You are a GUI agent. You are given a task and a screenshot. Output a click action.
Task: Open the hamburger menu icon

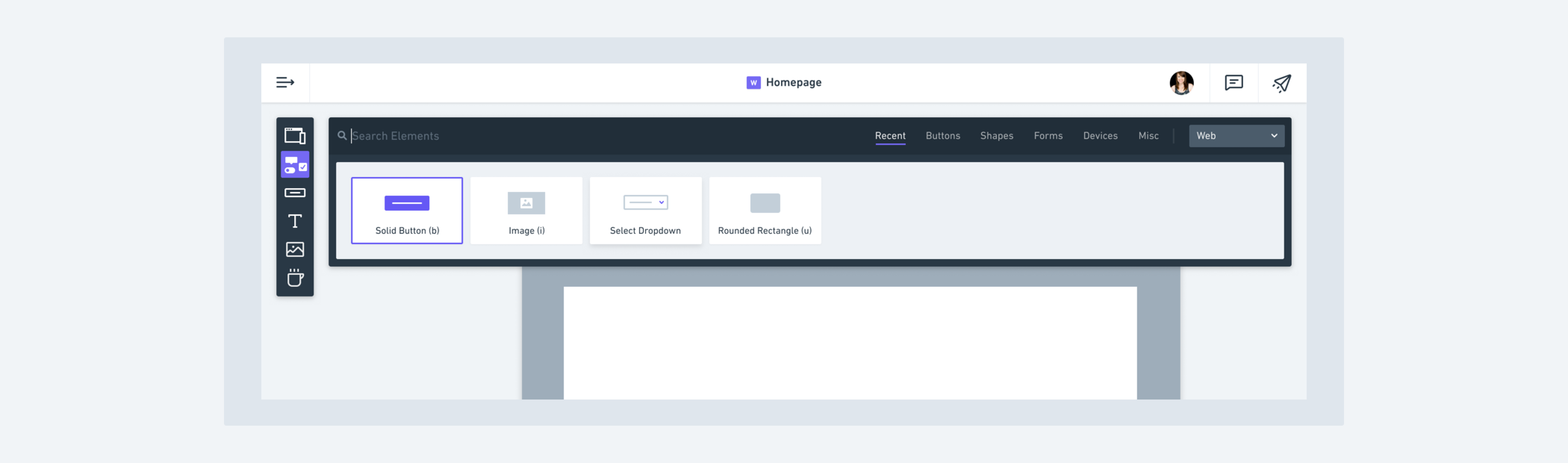285,82
